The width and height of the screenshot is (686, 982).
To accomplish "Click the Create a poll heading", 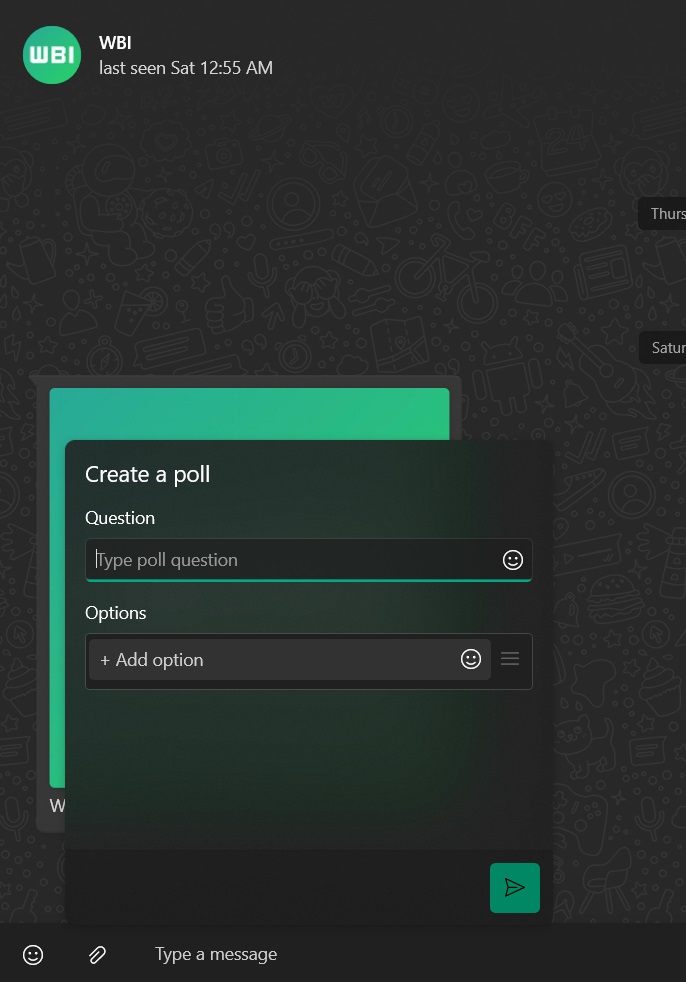I will coord(147,474).
